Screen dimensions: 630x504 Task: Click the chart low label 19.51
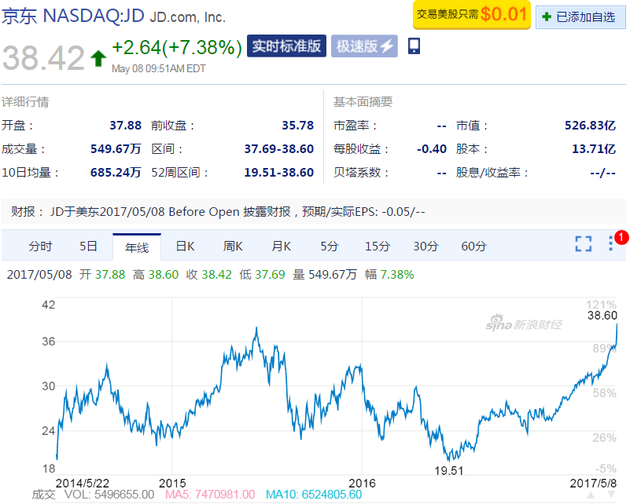pyautogui.click(x=449, y=471)
